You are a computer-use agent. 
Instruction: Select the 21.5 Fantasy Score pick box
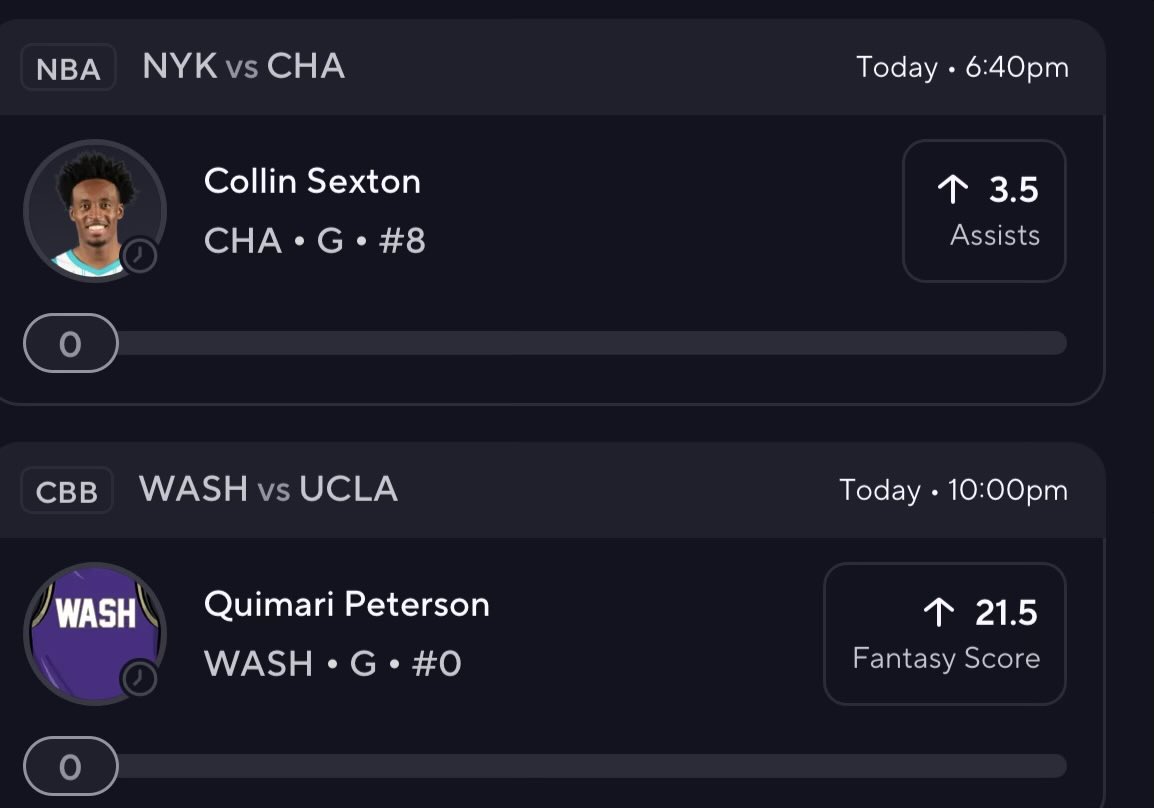944,634
